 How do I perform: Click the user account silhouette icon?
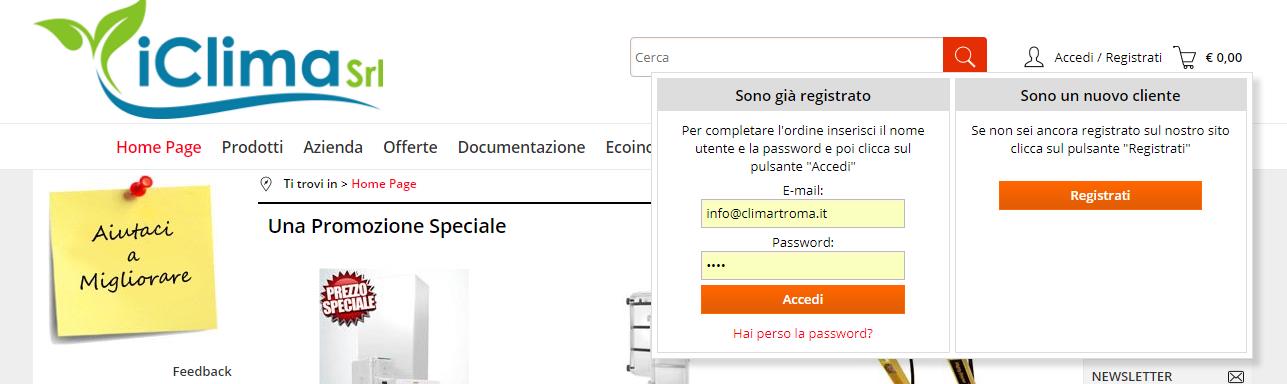click(1034, 57)
